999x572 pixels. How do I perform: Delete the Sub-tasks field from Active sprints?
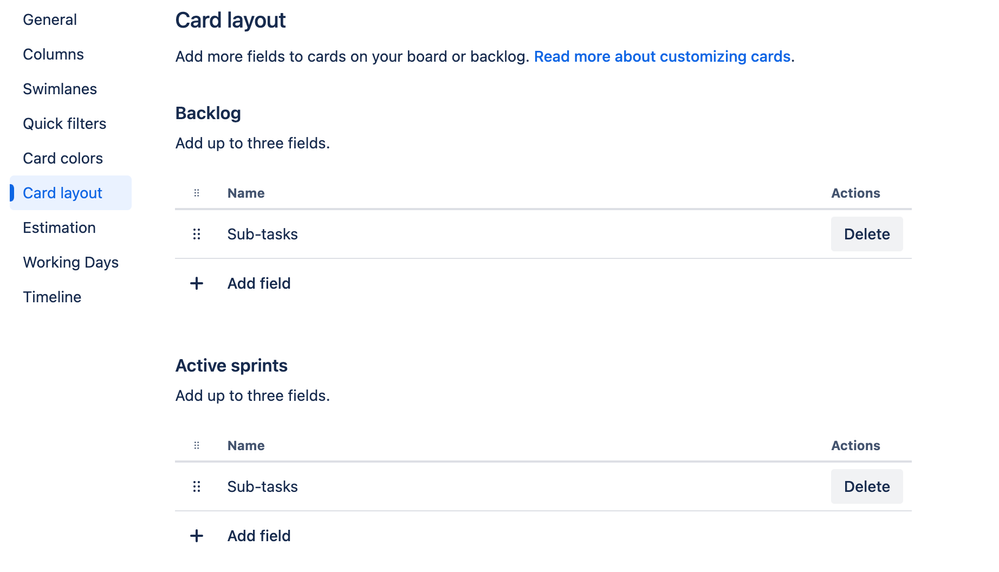coord(866,487)
